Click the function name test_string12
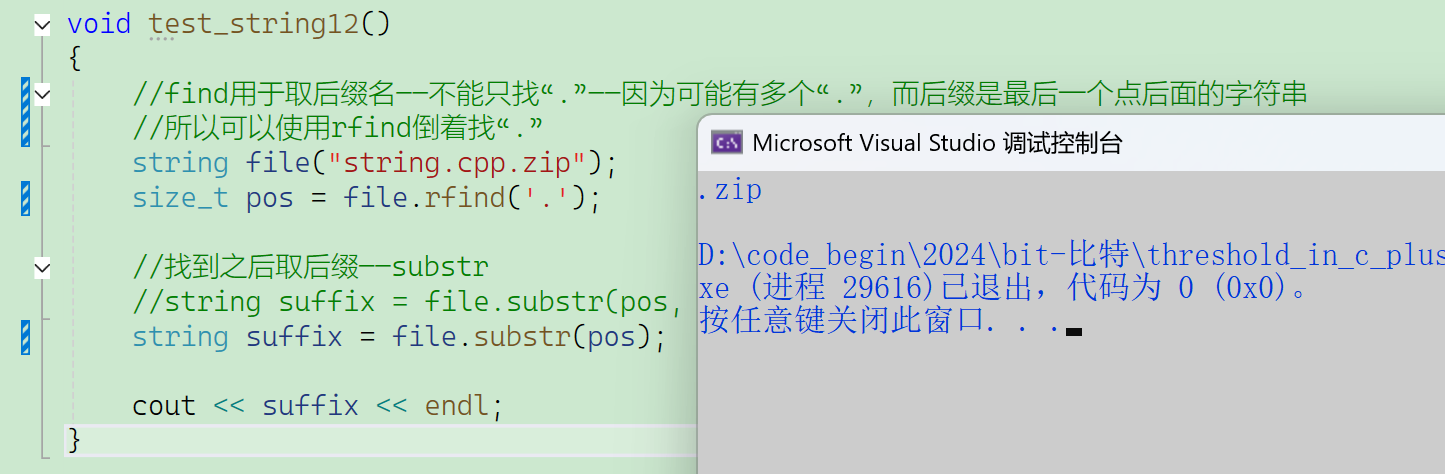1445x474 pixels. [x=254, y=25]
